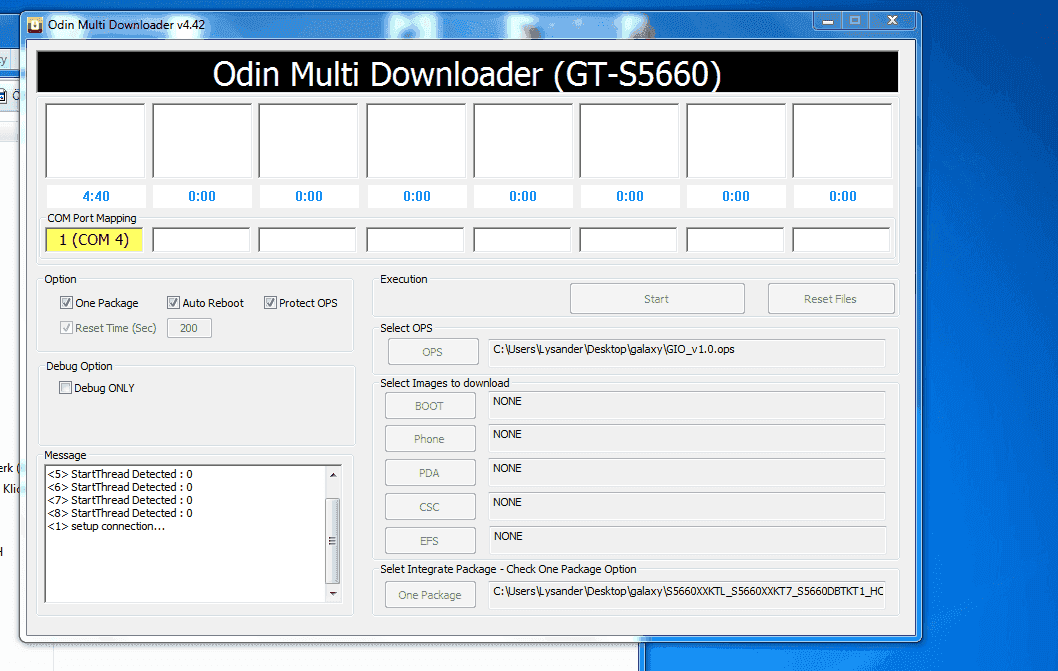Click the Phone path field showing NONE
Viewport: 1058px width, 671px height.
click(x=687, y=438)
